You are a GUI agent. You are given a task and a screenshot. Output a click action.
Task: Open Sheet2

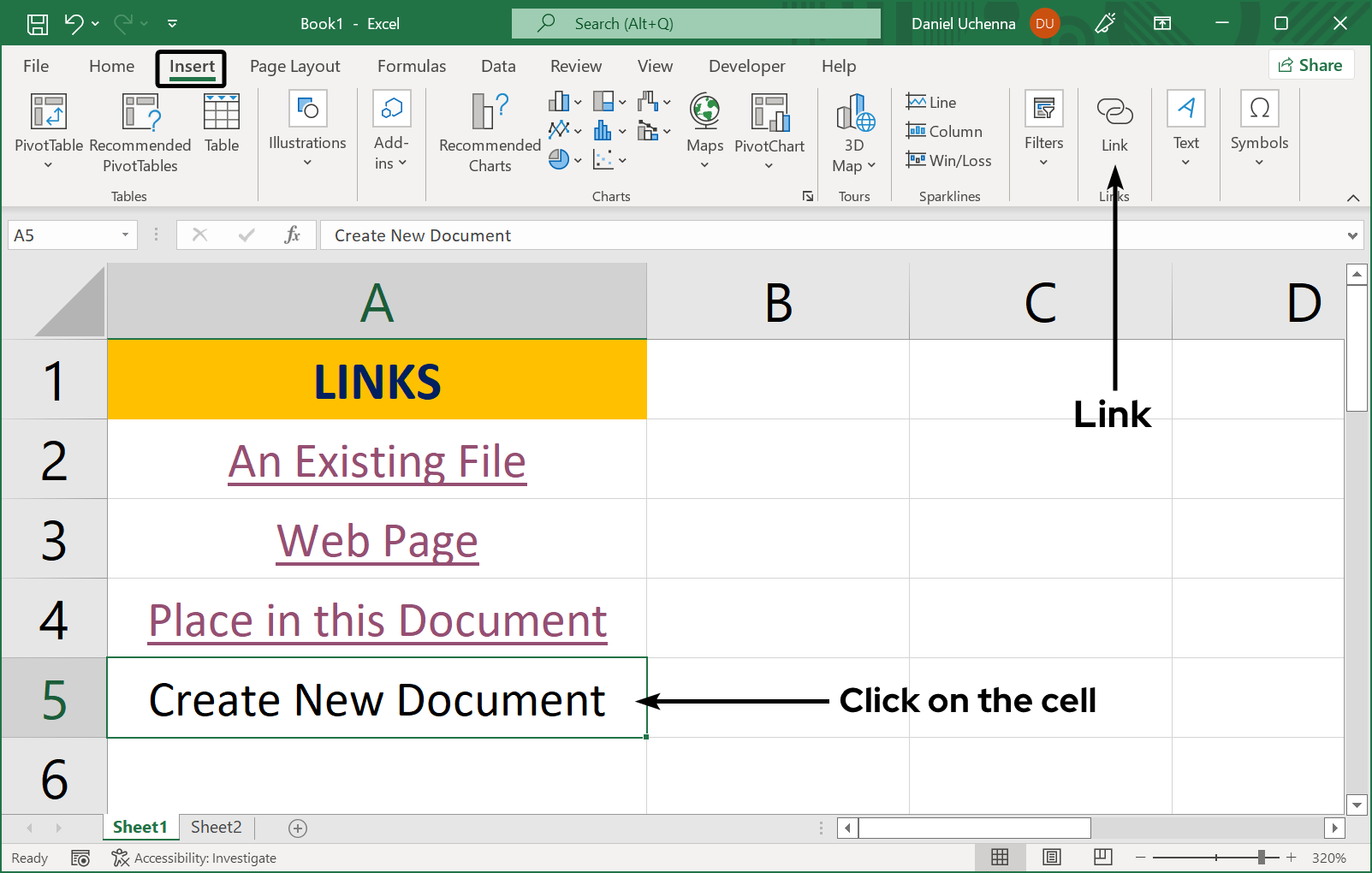(x=215, y=827)
